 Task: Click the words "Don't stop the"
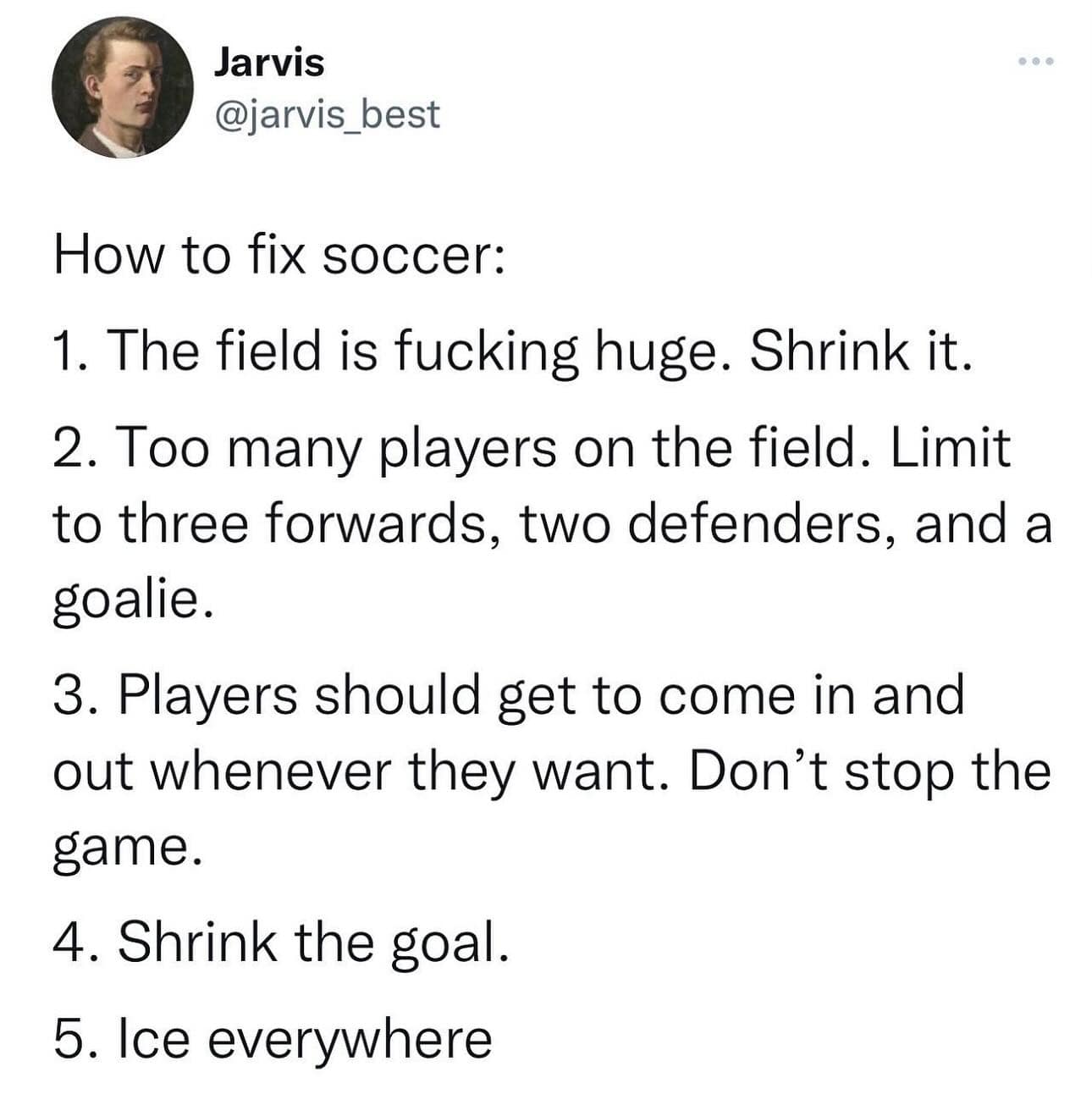tap(869, 771)
